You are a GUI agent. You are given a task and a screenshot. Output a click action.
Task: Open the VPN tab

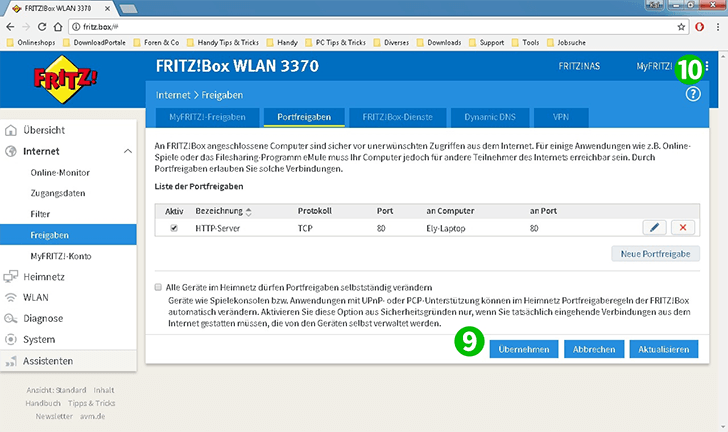click(561, 117)
